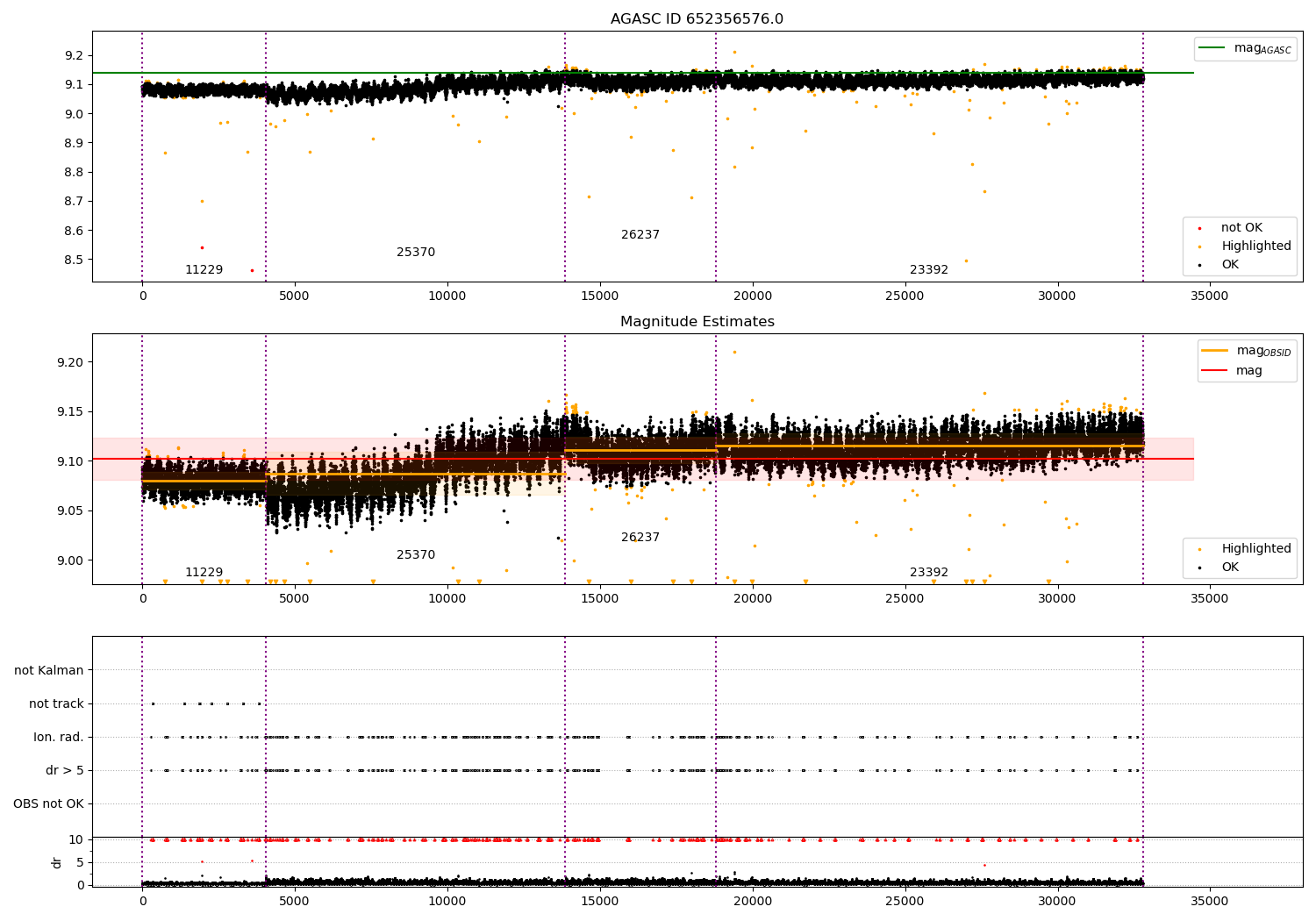Screen dimensions: 1316x921
Task: Click the orange highlighted point near magnitude 8.5
Action: (967, 261)
